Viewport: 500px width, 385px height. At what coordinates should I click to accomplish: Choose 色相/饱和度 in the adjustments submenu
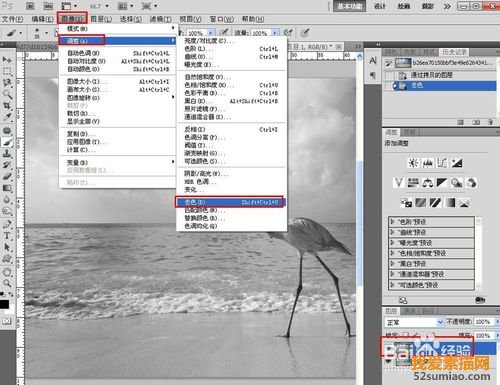(x=231, y=85)
